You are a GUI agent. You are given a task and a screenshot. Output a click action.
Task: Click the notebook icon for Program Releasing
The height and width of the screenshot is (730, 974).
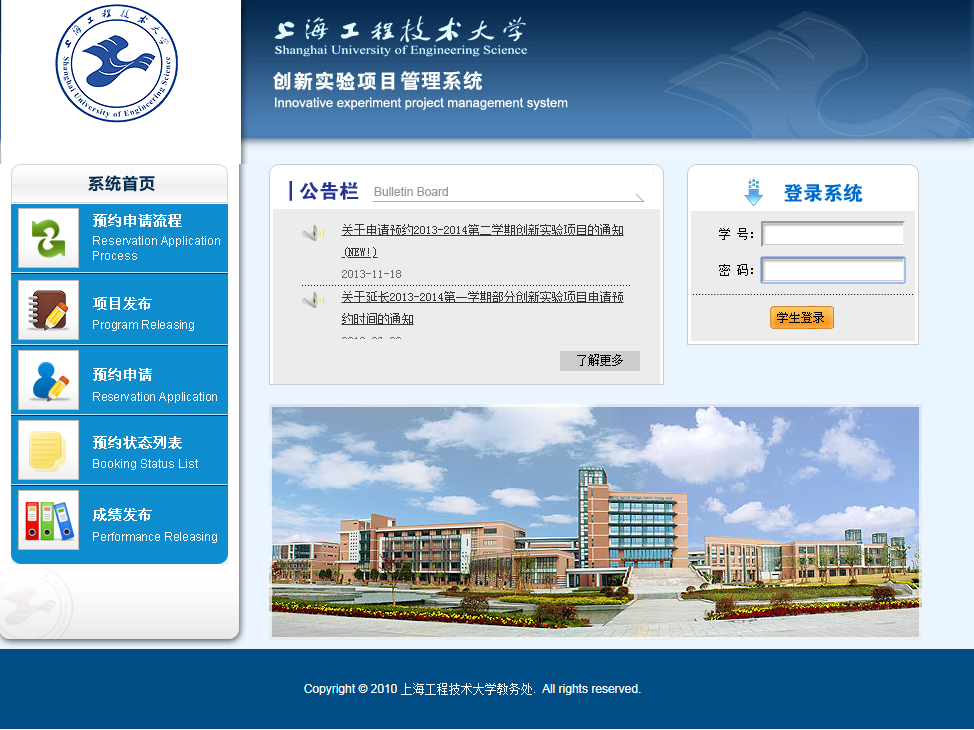[x=48, y=310]
